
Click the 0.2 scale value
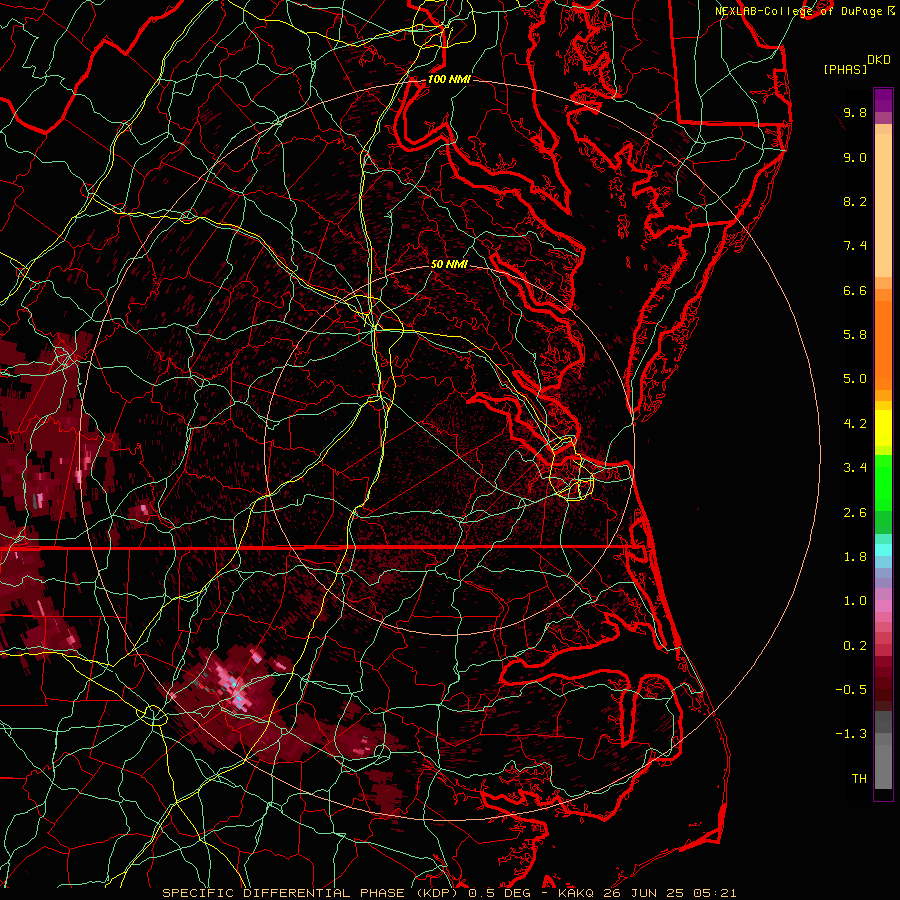(x=855, y=646)
